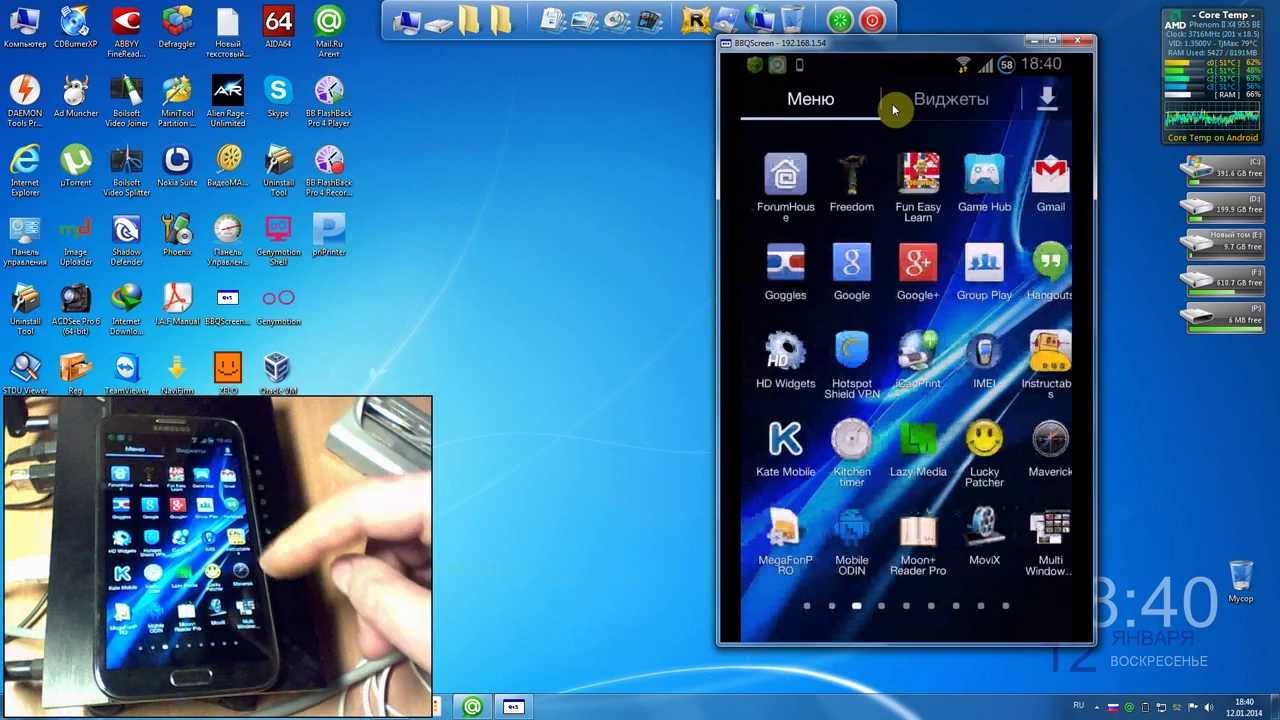Select the Skype desktop shortcut
The height and width of the screenshot is (720, 1280).
[x=278, y=97]
